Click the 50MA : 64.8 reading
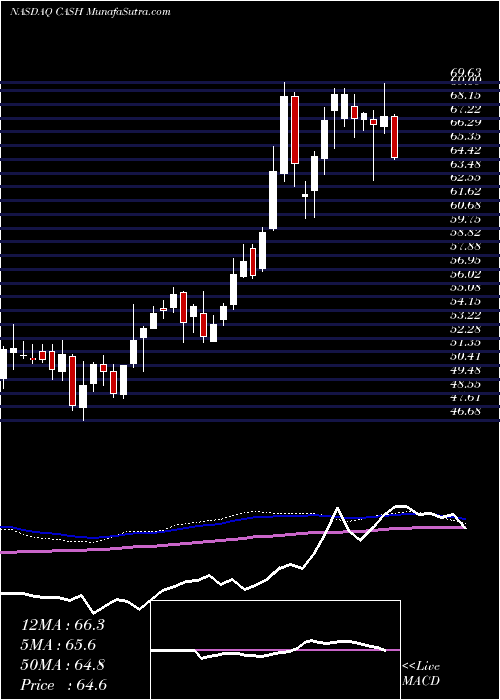 [63, 665]
